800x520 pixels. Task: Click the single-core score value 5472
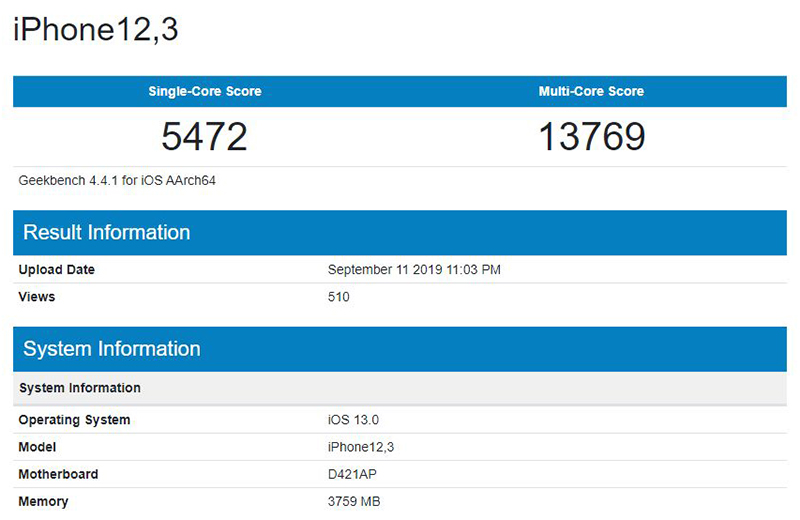click(x=205, y=137)
